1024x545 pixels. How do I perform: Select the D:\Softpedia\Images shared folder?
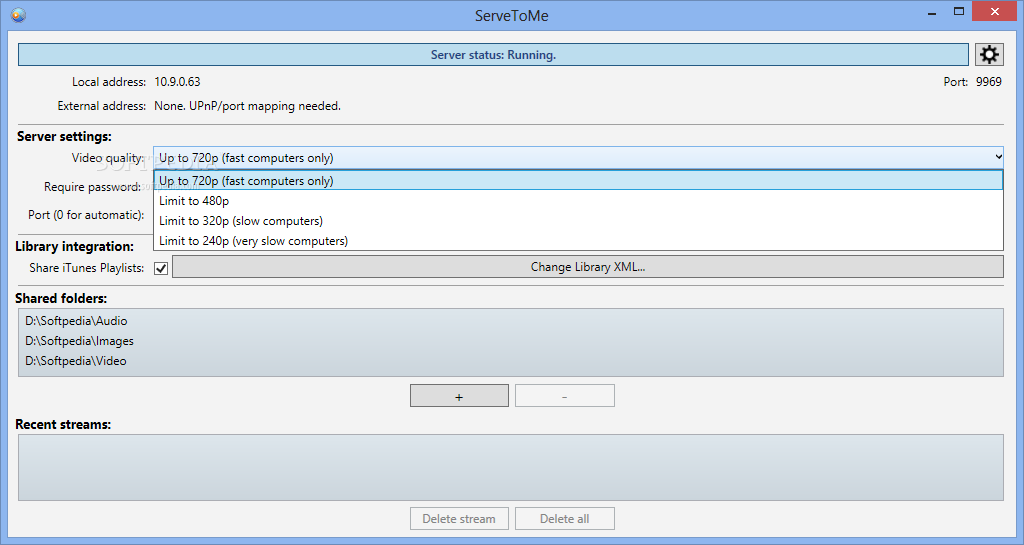80,341
